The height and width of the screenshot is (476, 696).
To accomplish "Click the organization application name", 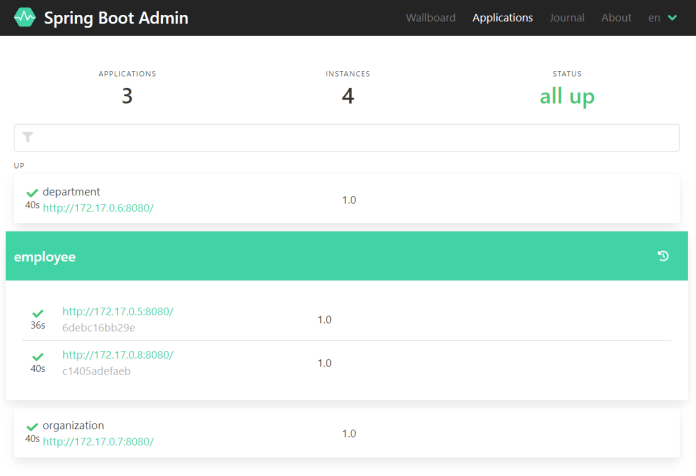I will click(x=73, y=425).
